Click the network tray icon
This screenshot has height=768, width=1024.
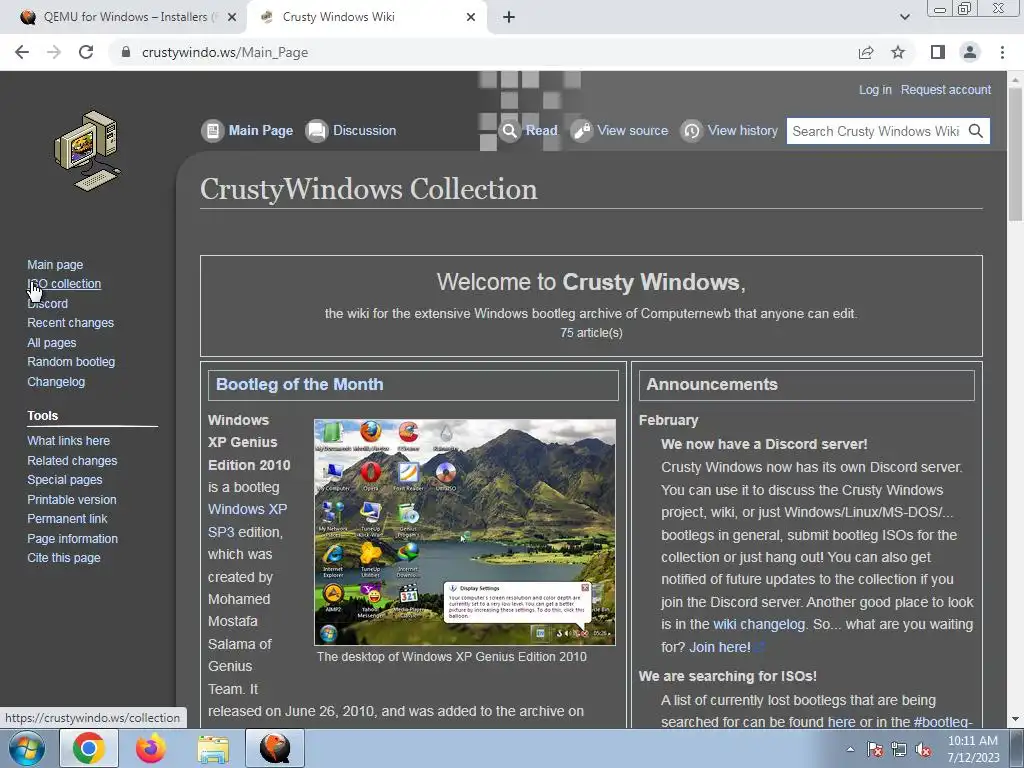(899, 750)
